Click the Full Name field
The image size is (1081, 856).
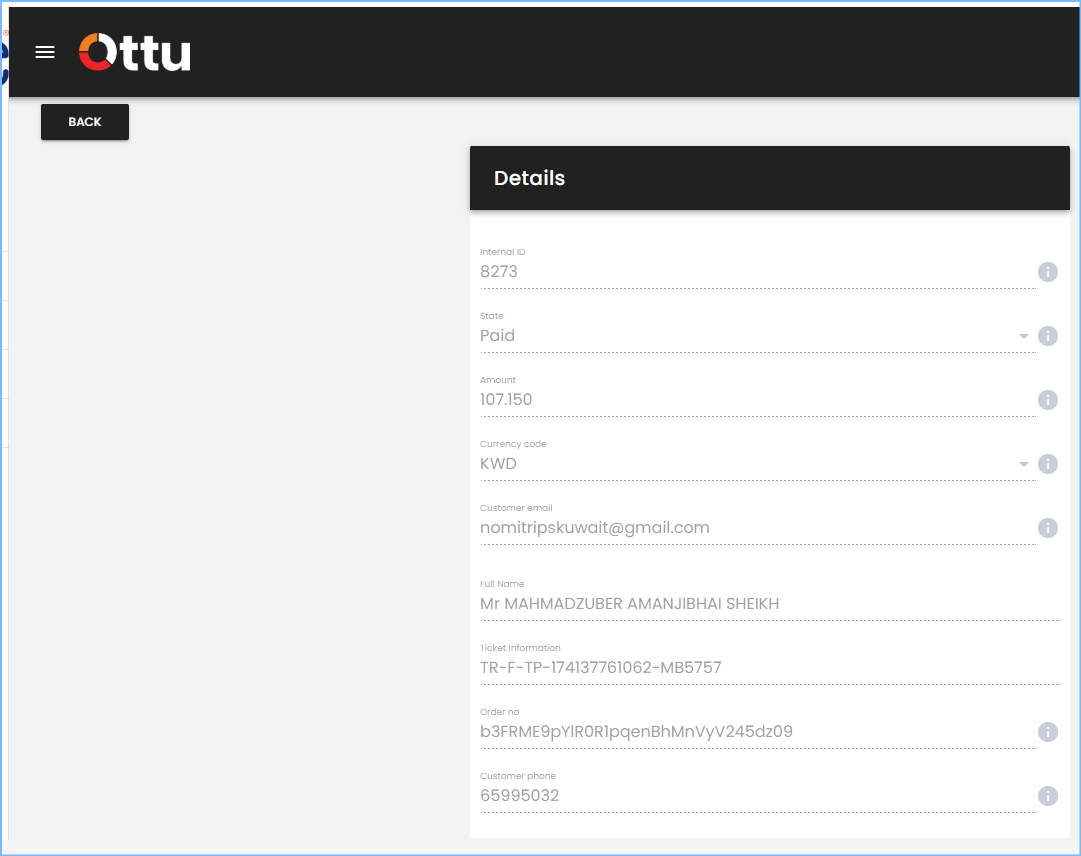pos(769,604)
